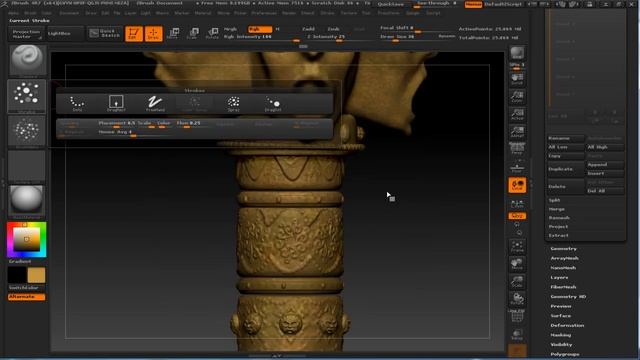
Task: Expand the Extract section
Action: coord(558,236)
